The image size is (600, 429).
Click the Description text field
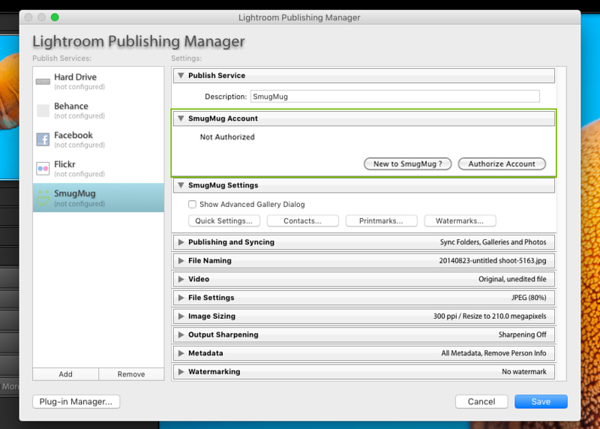pos(395,96)
